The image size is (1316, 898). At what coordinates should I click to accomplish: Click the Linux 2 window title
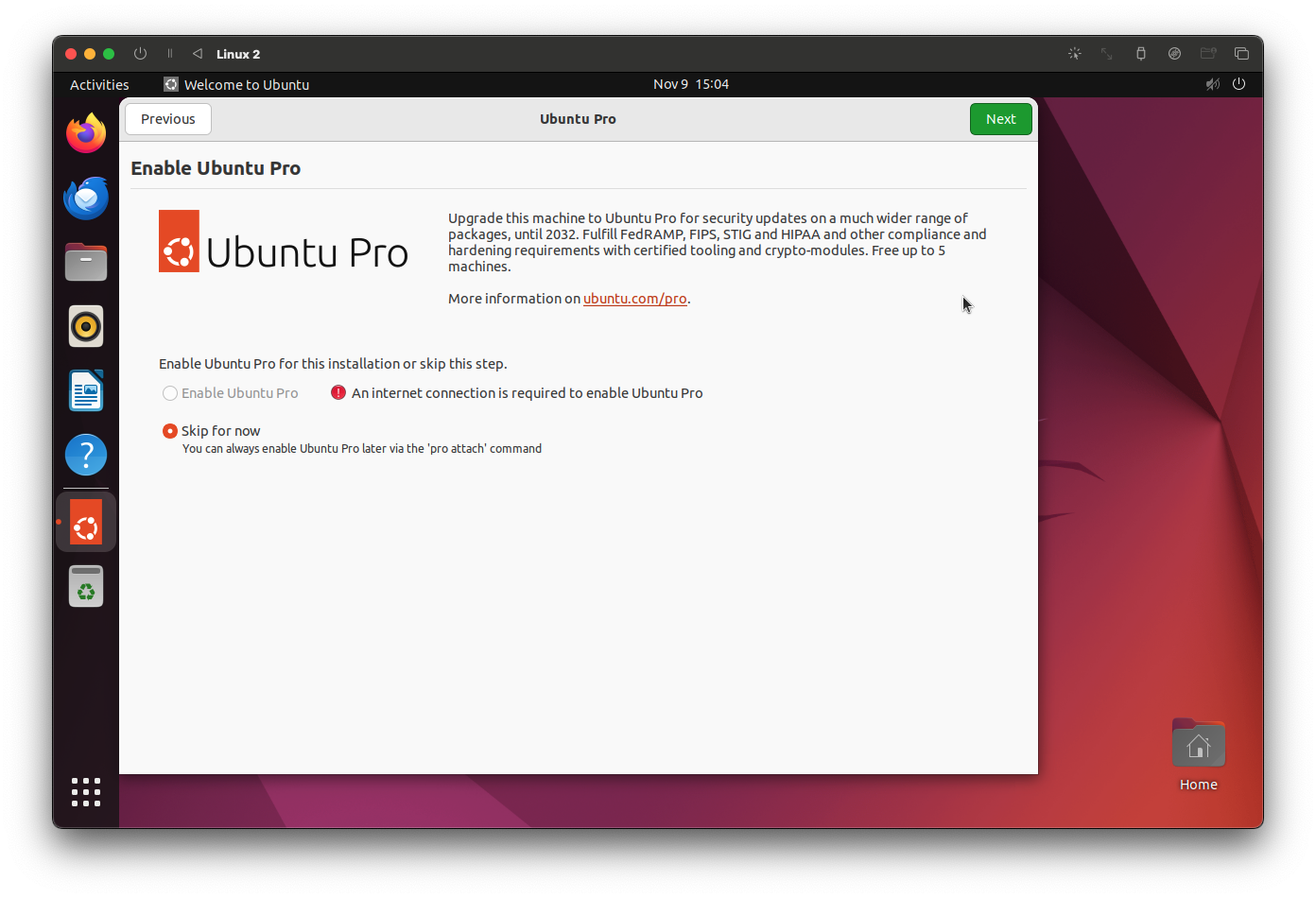(x=238, y=54)
